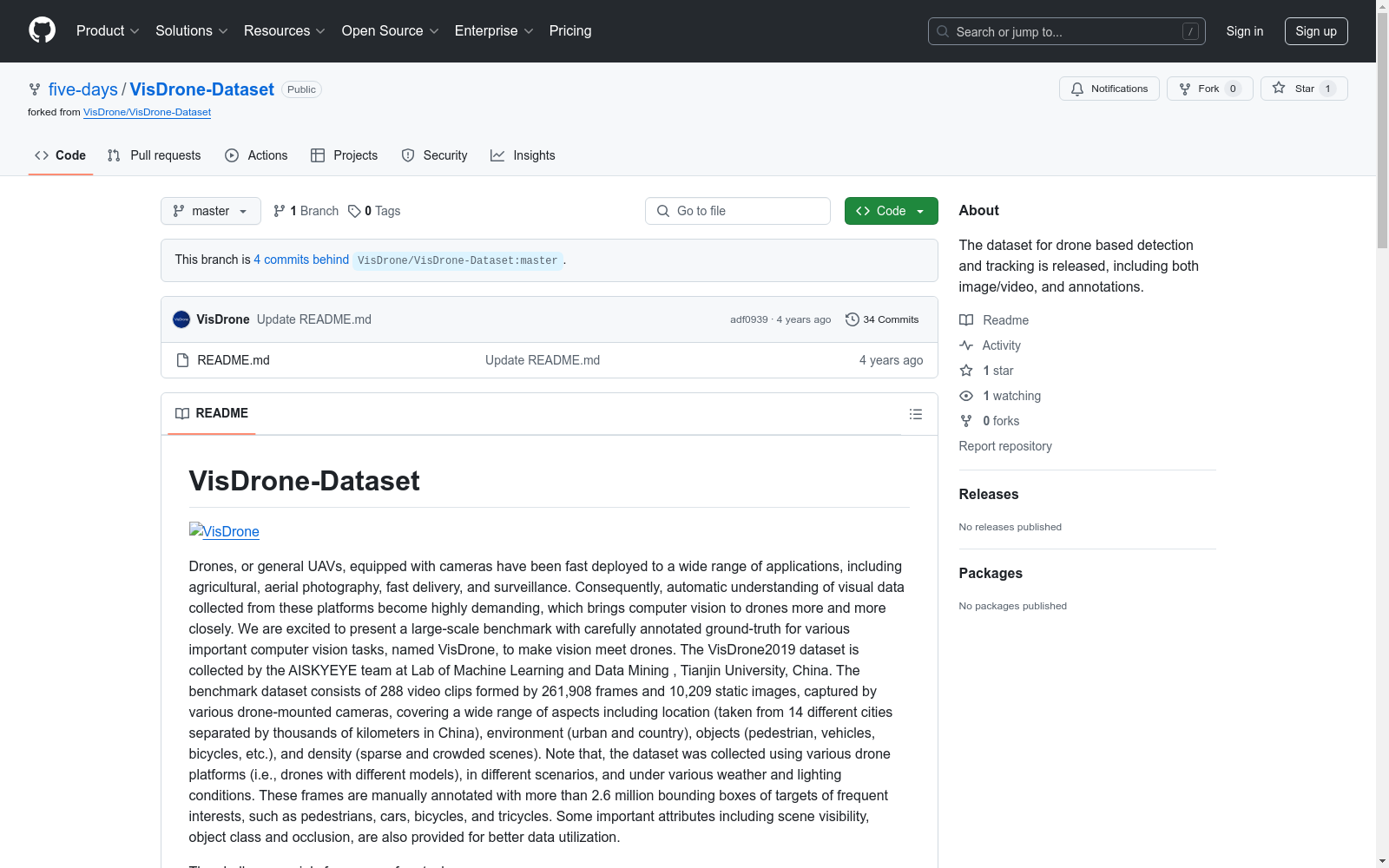Viewport: 1389px width, 868px height.
Task: Select the README tab heading
Action: point(212,413)
